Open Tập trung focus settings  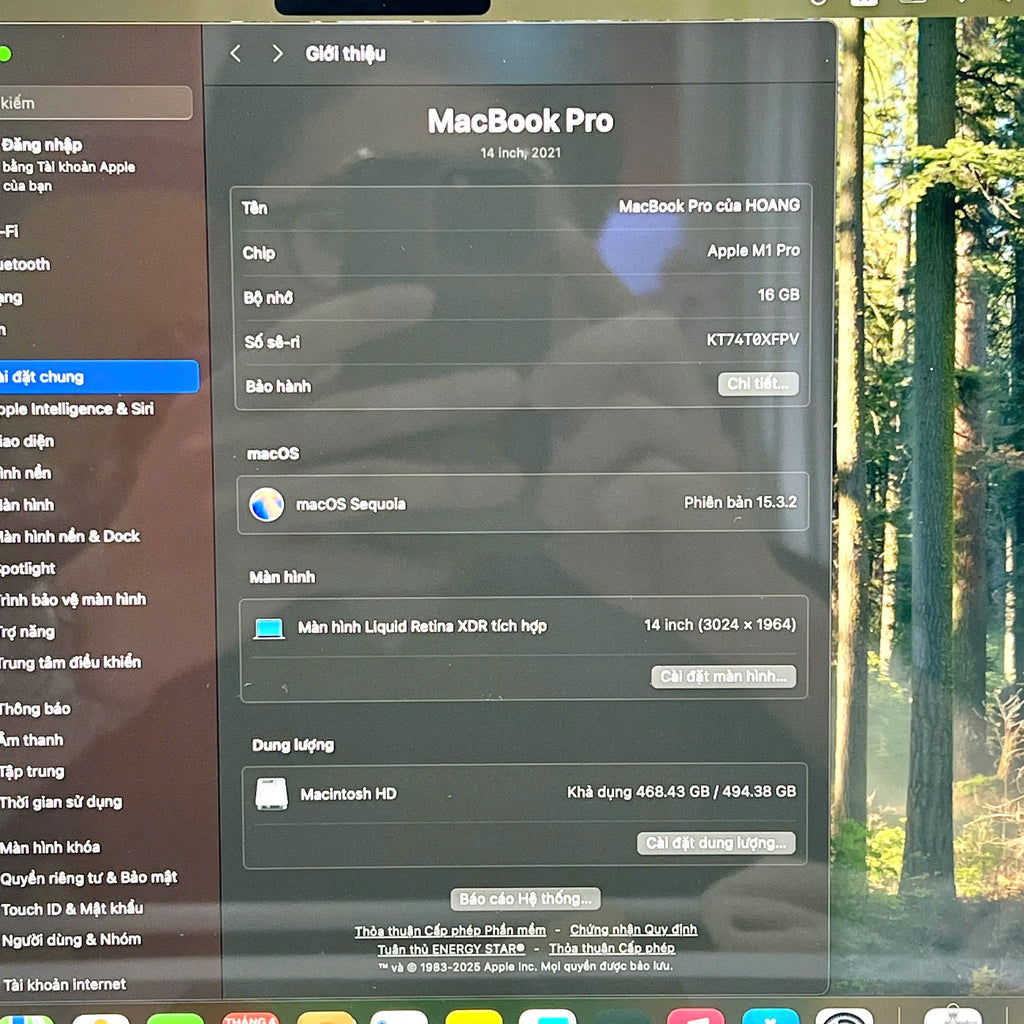click(33, 771)
